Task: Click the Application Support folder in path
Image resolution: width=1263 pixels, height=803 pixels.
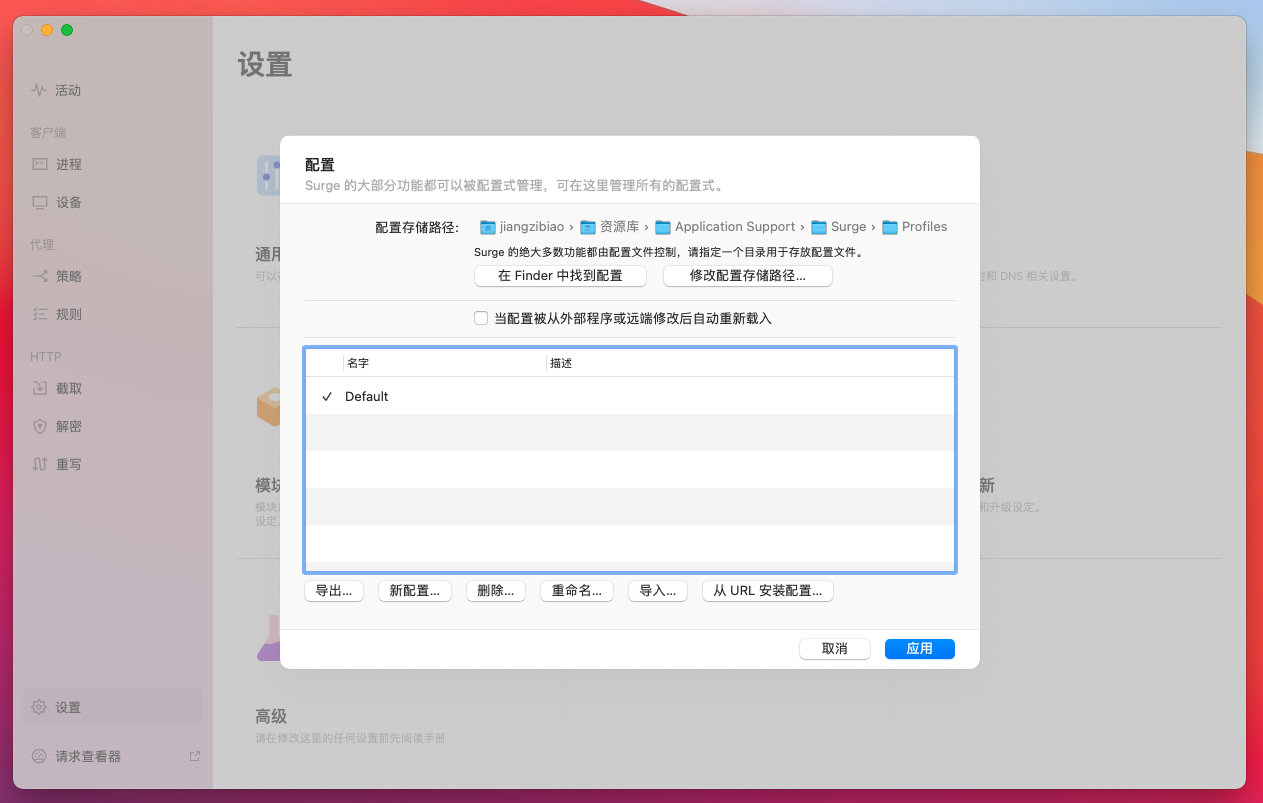Action: (734, 227)
